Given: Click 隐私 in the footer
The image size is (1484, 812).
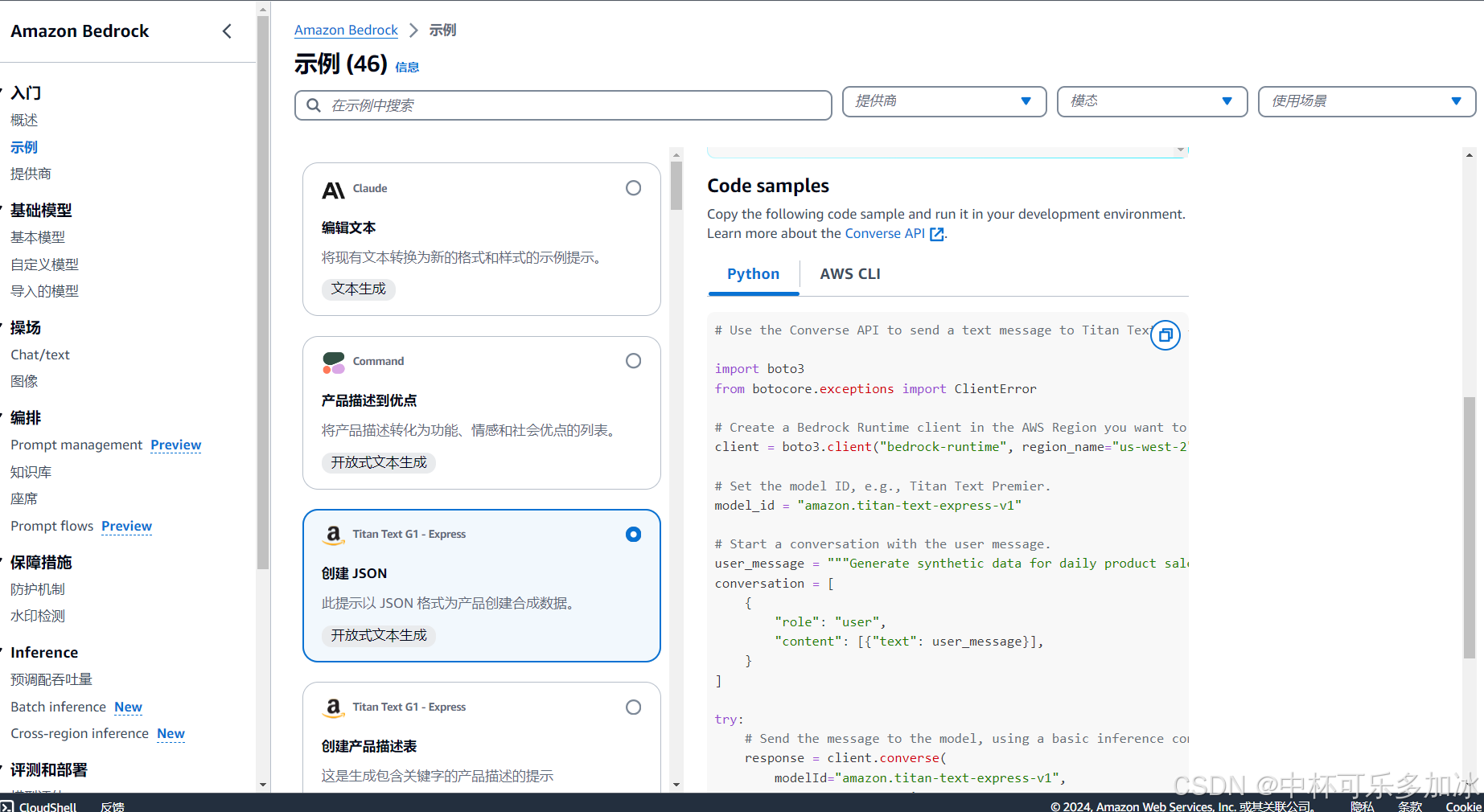Looking at the screenshot, I should (1363, 806).
